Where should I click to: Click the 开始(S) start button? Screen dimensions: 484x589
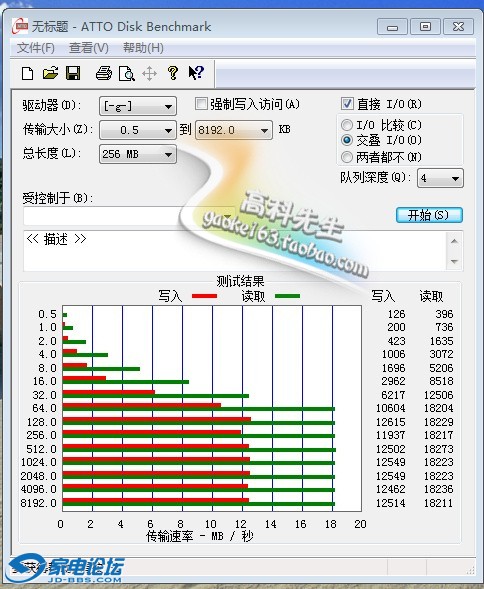[429, 215]
